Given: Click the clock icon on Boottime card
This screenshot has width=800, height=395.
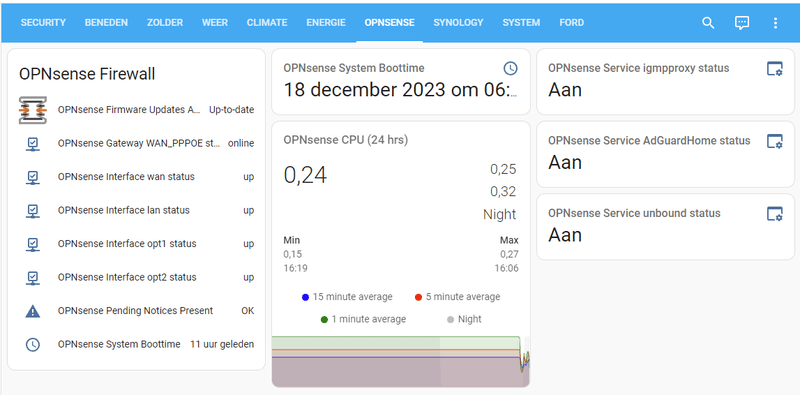Looking at the screenshot, I should pyautogui.click(x=510, y=68).
